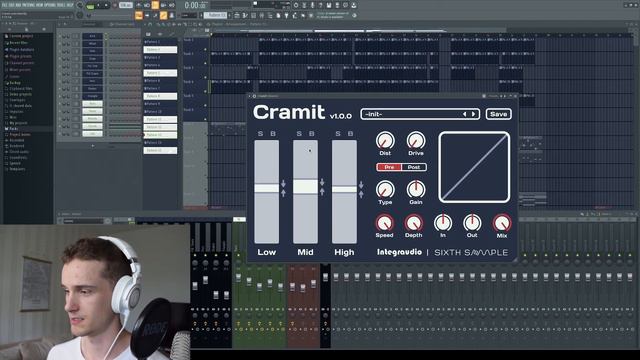The image size is (640, 360).
Task: Click the Integraudio logo
Action: [x=399, y=252]
